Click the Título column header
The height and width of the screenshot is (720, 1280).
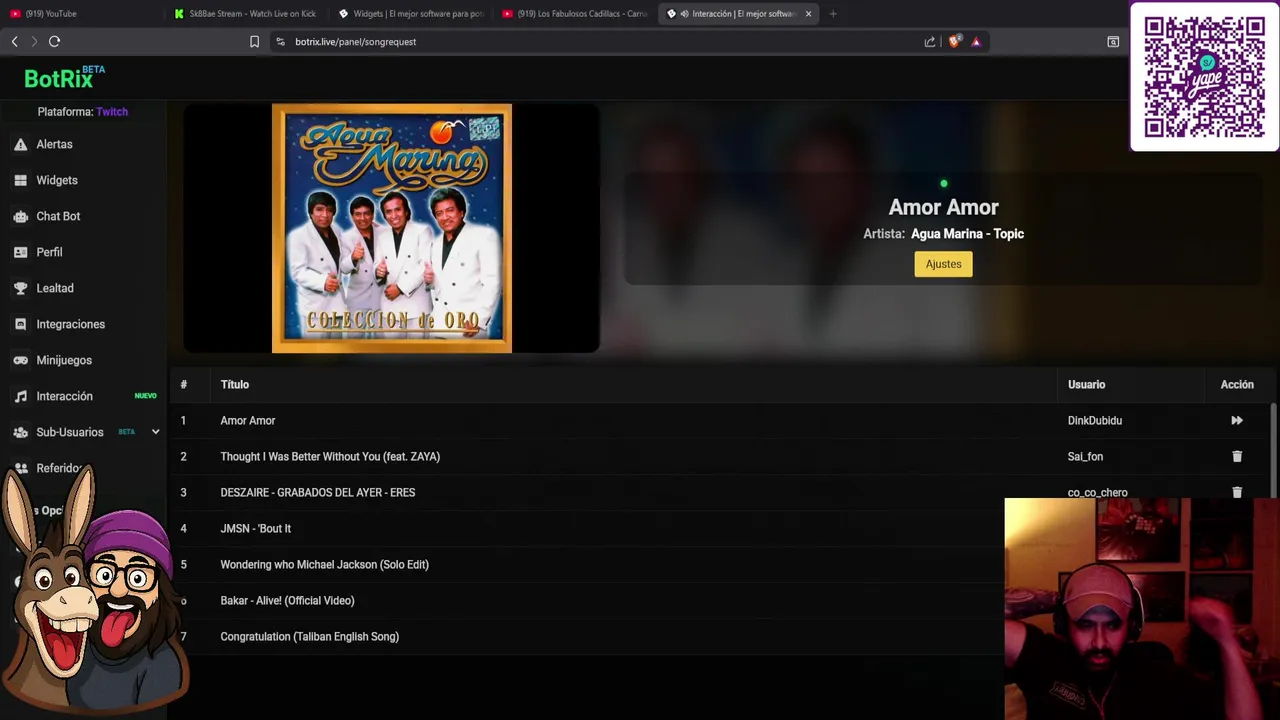(235, 385)
